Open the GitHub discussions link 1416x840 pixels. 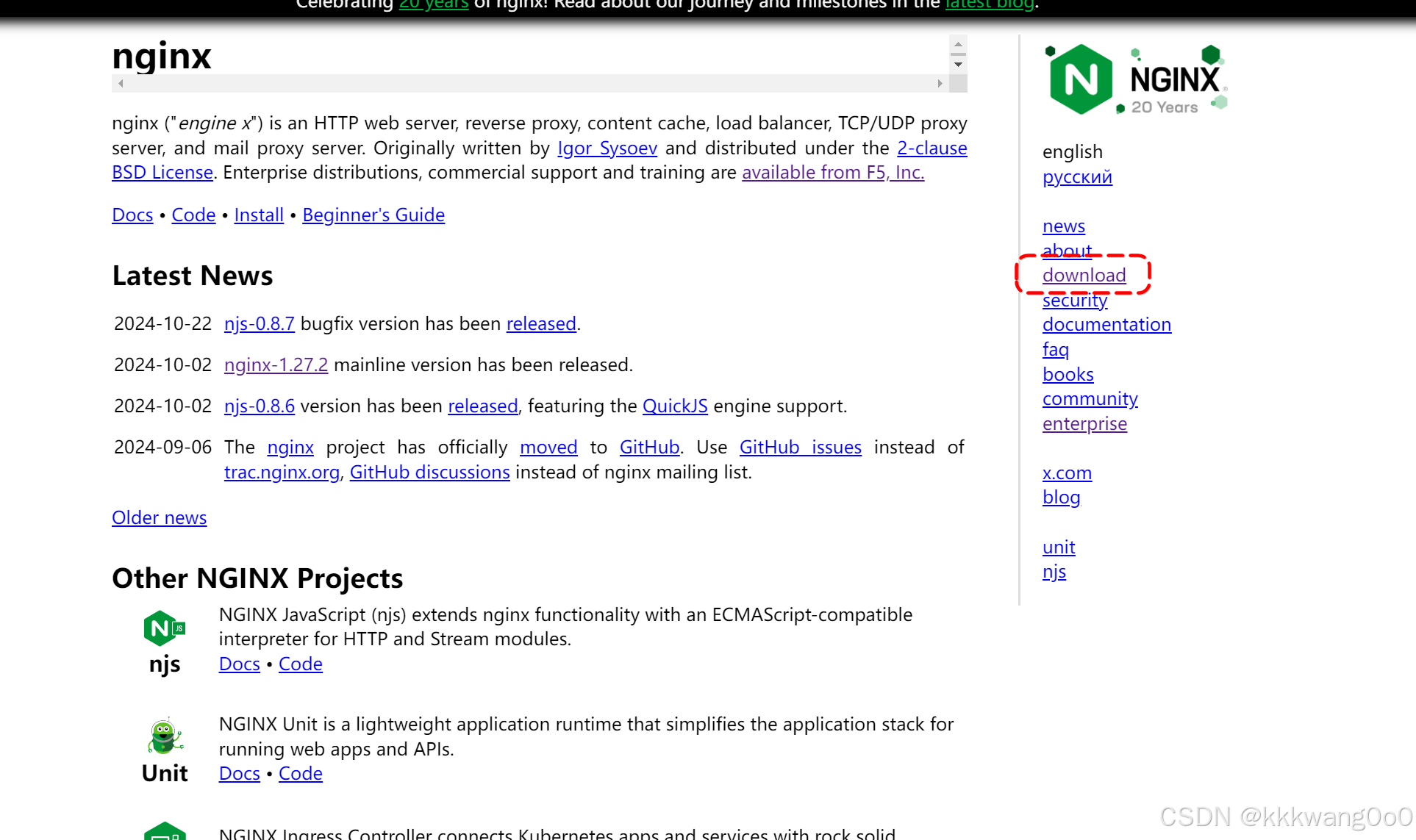coord(429,472)
